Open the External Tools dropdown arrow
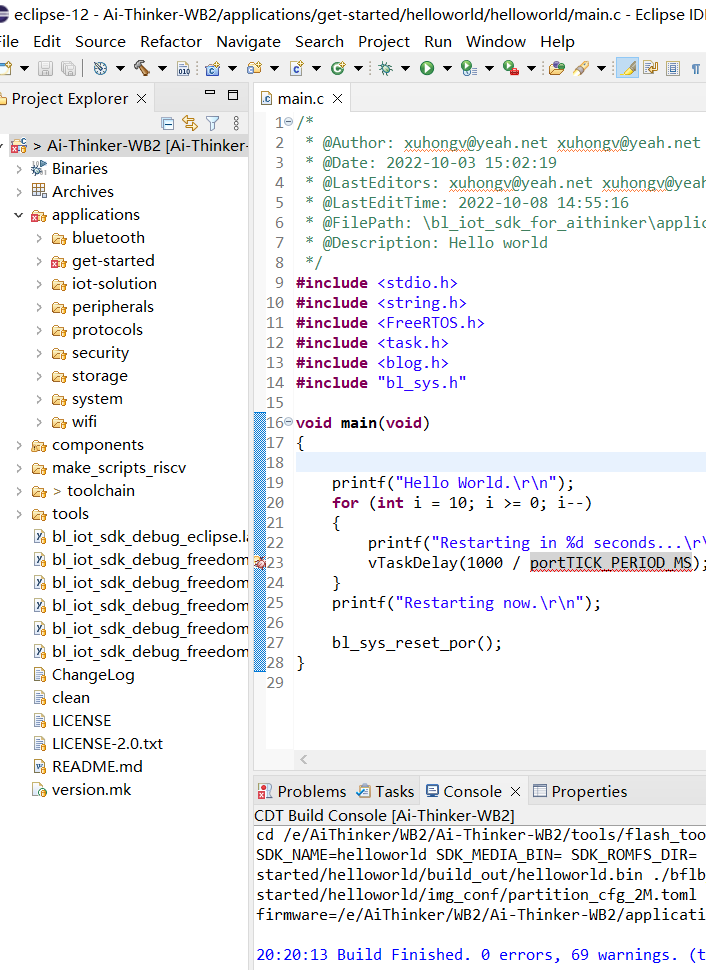This screenshot has width=706, height=970. click(x=531, y=68)
